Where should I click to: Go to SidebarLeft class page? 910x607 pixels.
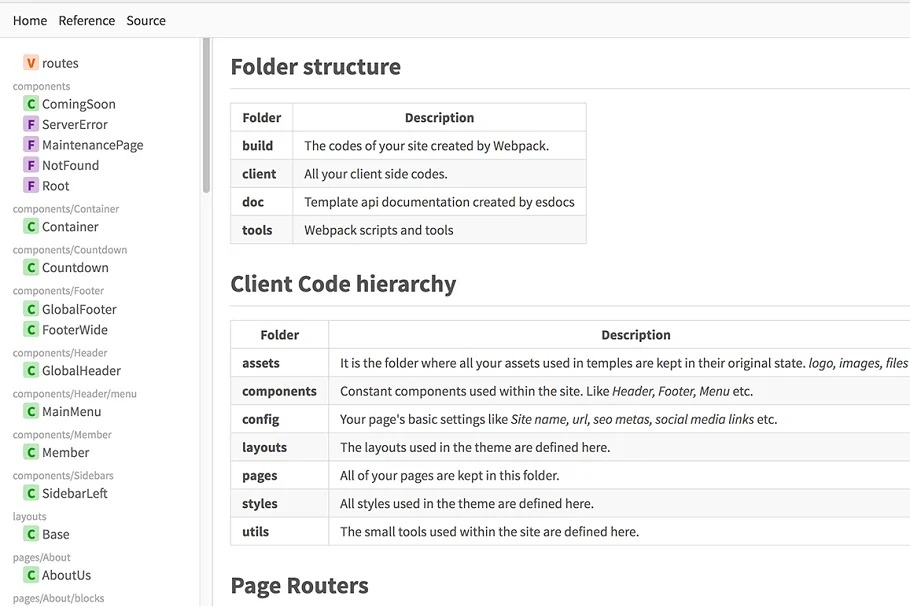75,494
